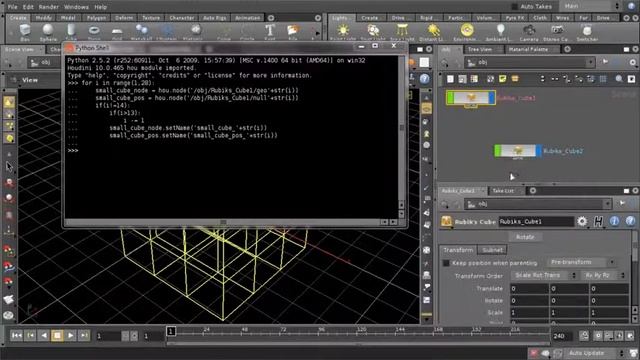
Task: Select the Box shelf tool
Action: [x=25, y=32]
